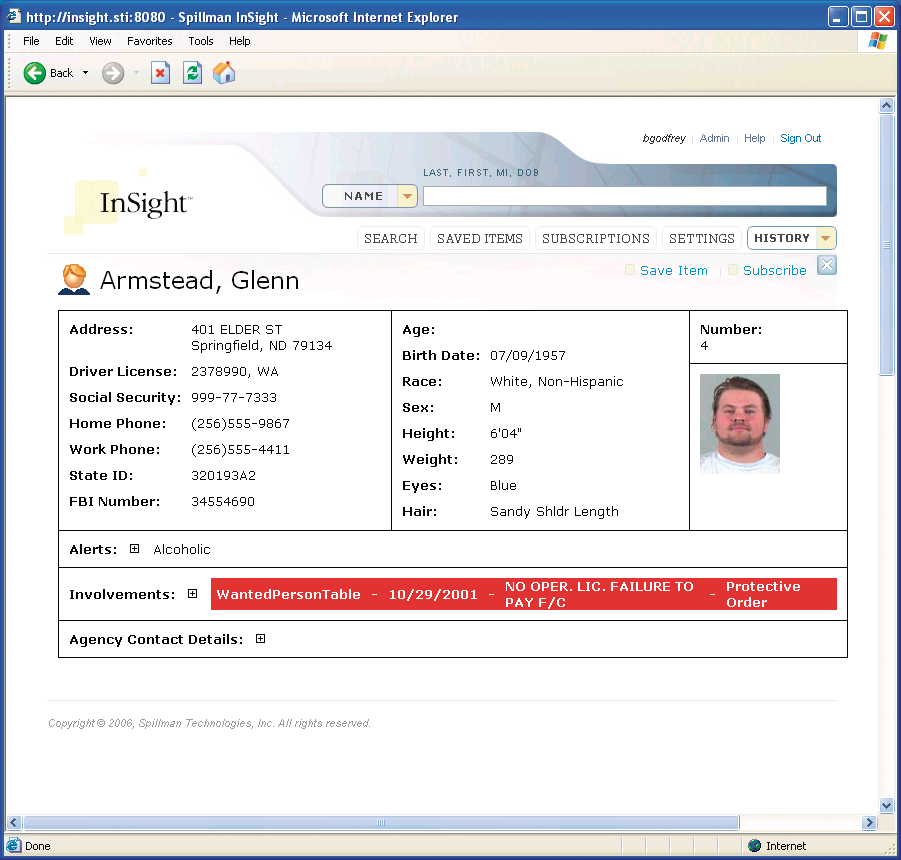Stop page loading with the red X icon
The height and width of the screenshot is (860, 901).
pos(160,72)
